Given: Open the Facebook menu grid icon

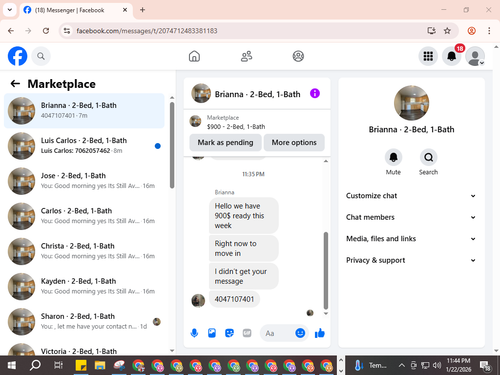Looking at the screenshot, I should (x=428, y=56).
